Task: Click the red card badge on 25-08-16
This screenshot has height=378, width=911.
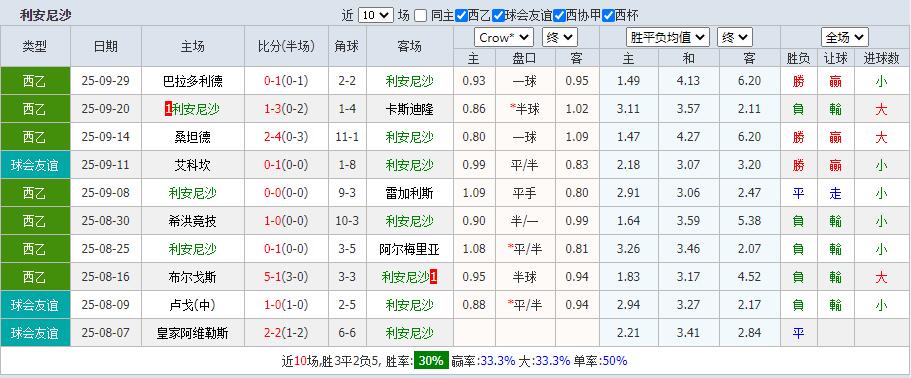Action: (x=433, y=277)
